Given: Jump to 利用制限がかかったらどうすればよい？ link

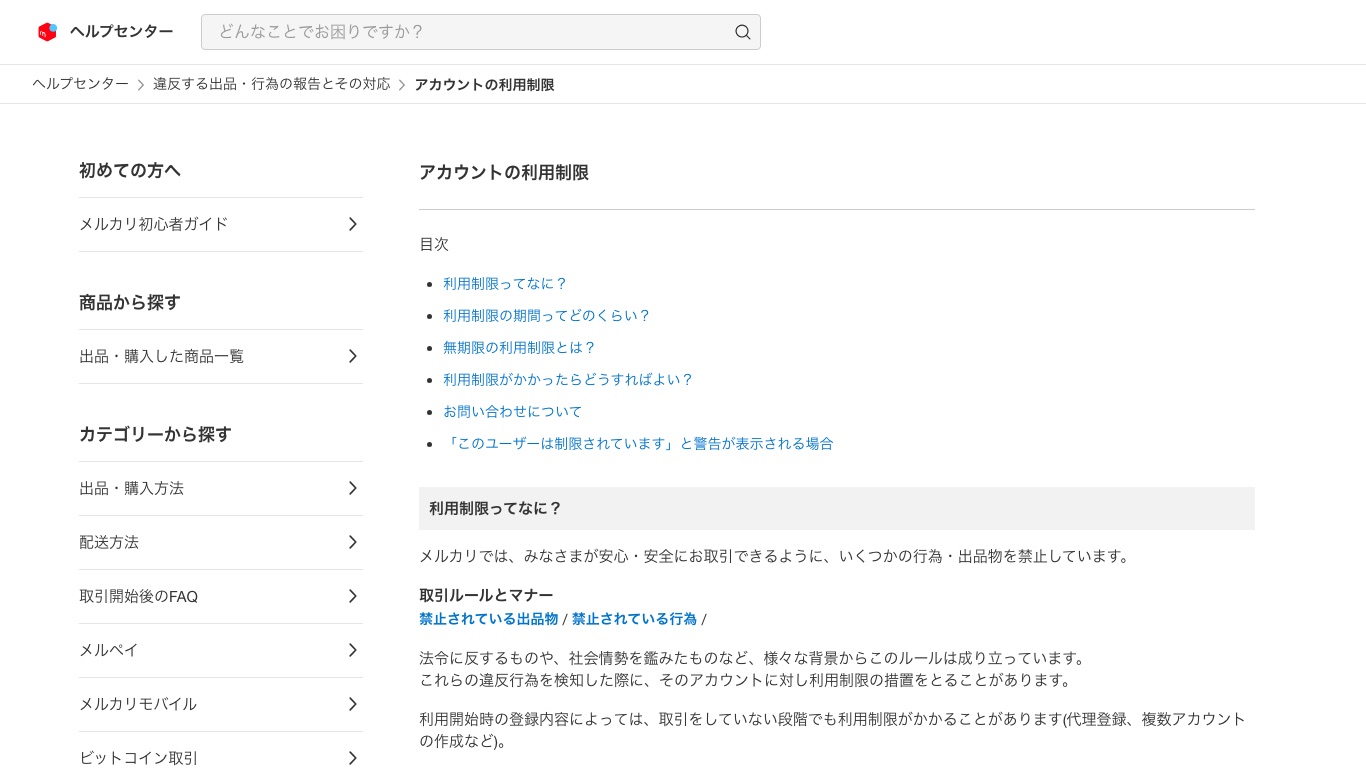Looking at the screenshot, I should tap(568, 380).
